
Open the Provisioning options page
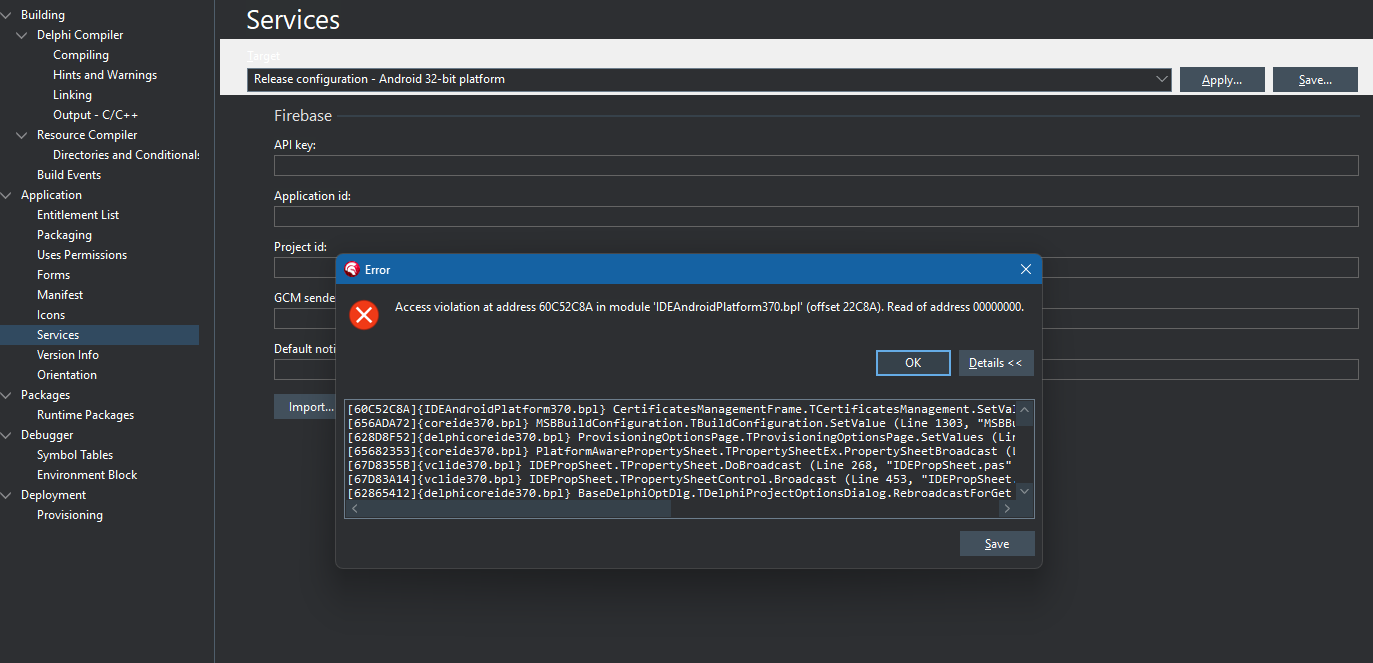(x=70, y=515)
